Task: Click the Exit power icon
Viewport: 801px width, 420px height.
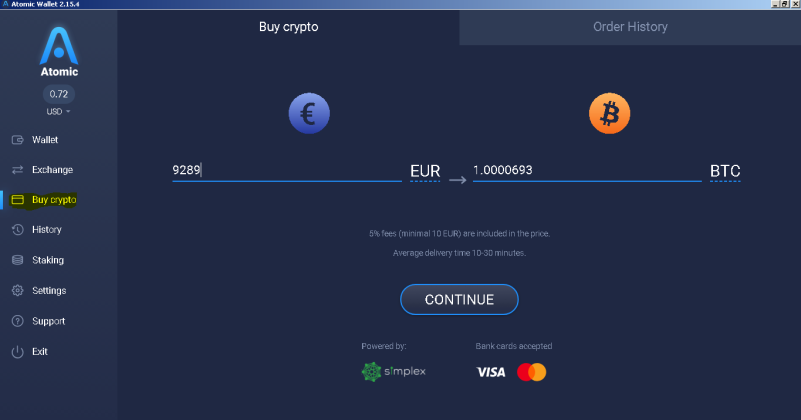Action: pyautogui.click(x=17, y=352)
